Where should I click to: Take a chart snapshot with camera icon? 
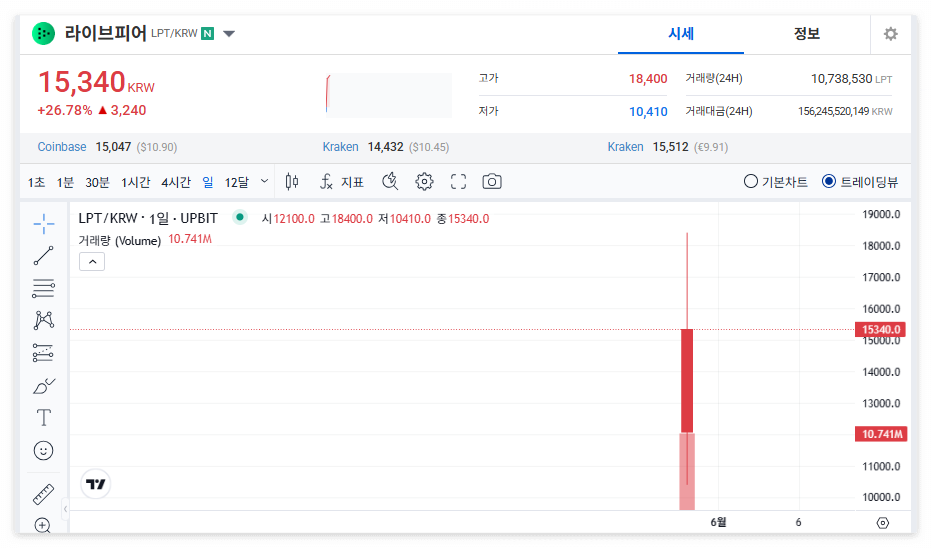coord(492,182)
